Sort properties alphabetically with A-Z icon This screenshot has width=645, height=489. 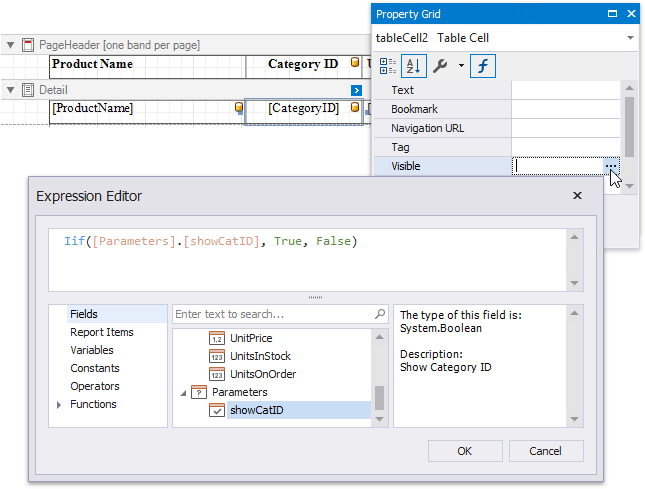click(413, 66)
